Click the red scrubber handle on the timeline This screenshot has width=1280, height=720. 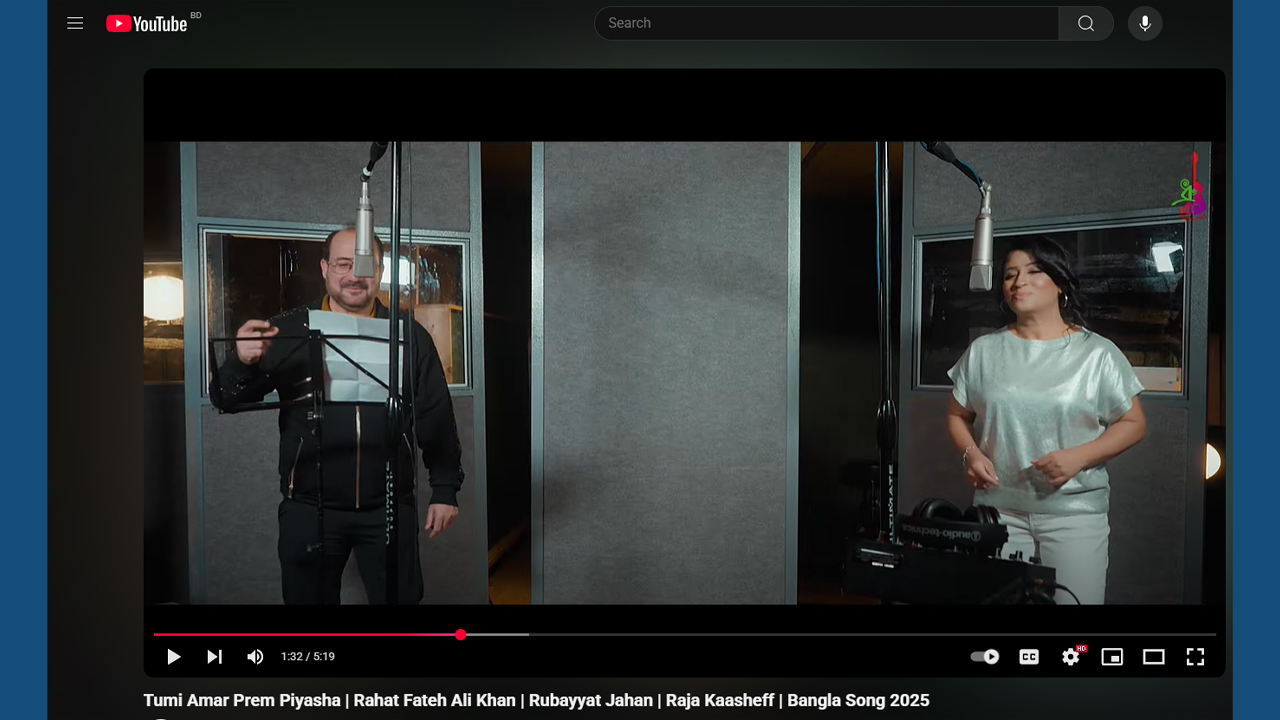tap(460, 635)
